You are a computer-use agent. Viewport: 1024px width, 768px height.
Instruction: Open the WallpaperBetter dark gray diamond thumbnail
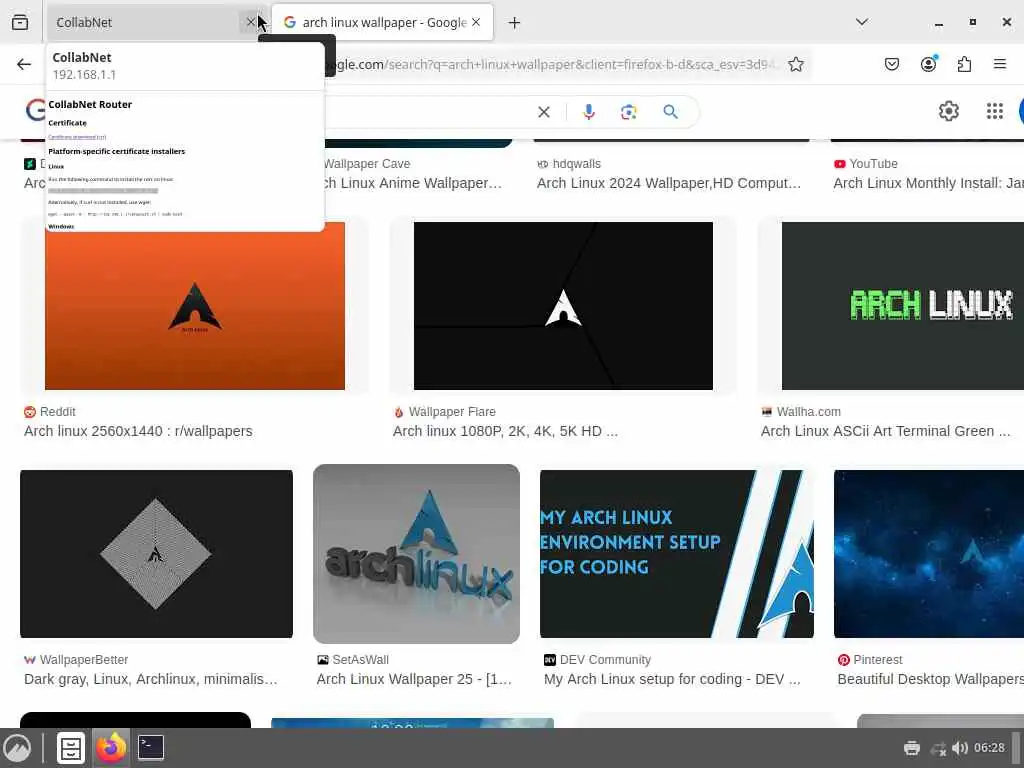[156, 554]
